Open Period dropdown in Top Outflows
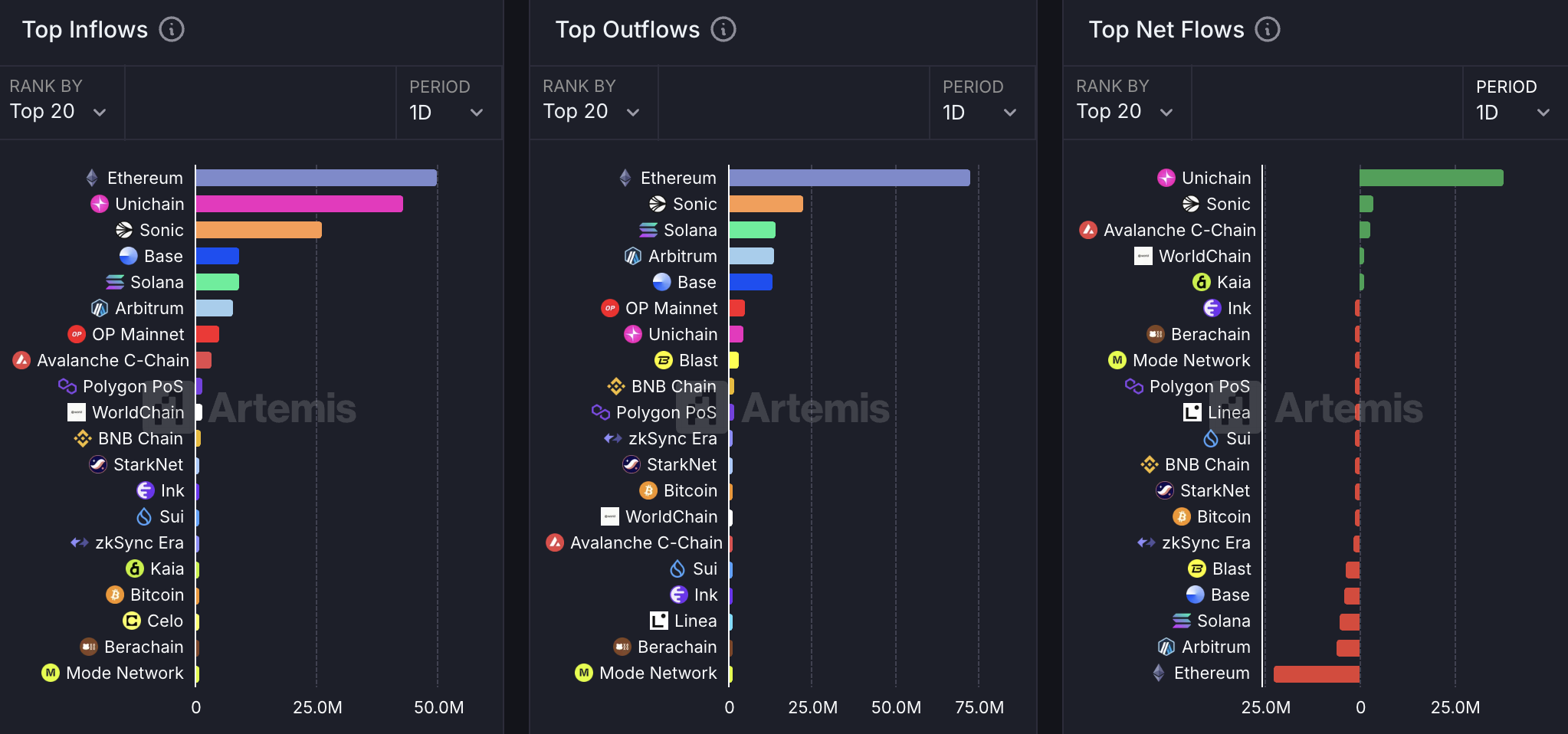This screenshot has height=734, width=1568. (x=982, y=103)
